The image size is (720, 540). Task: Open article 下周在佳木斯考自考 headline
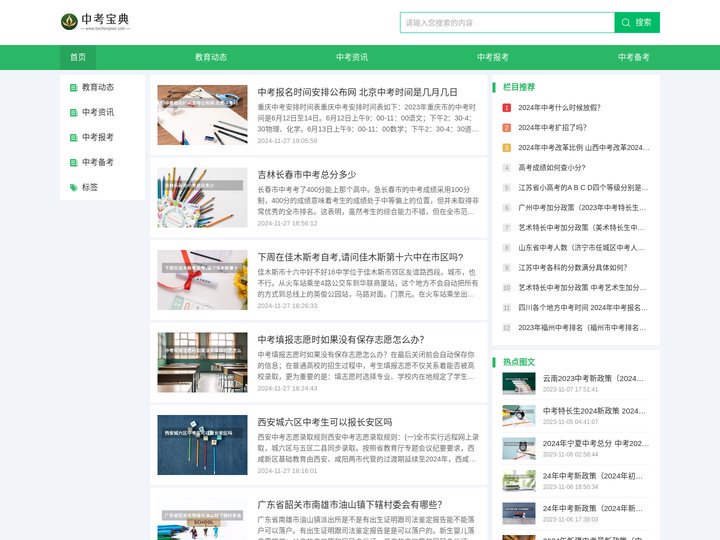pyautogui.click(x=360, y=257)
